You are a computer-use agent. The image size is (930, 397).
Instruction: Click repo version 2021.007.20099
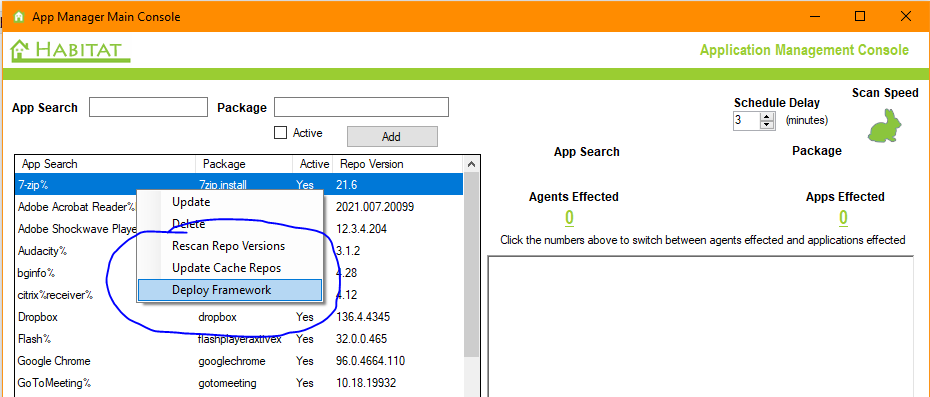(x=375, y=207)
